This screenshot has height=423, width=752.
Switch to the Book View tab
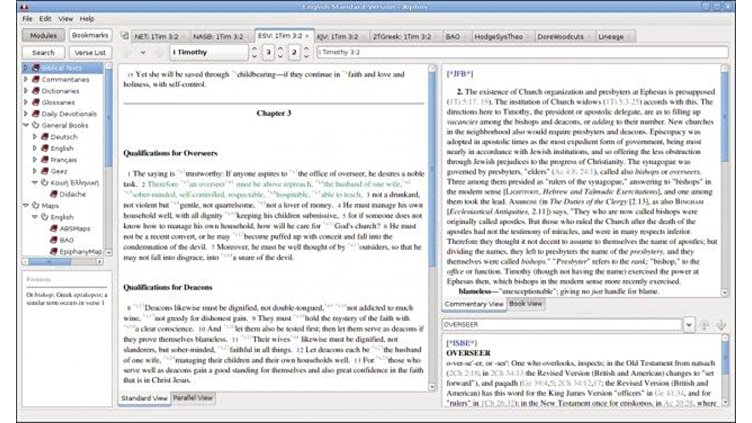pyautogui.click(x=527, y=302)
